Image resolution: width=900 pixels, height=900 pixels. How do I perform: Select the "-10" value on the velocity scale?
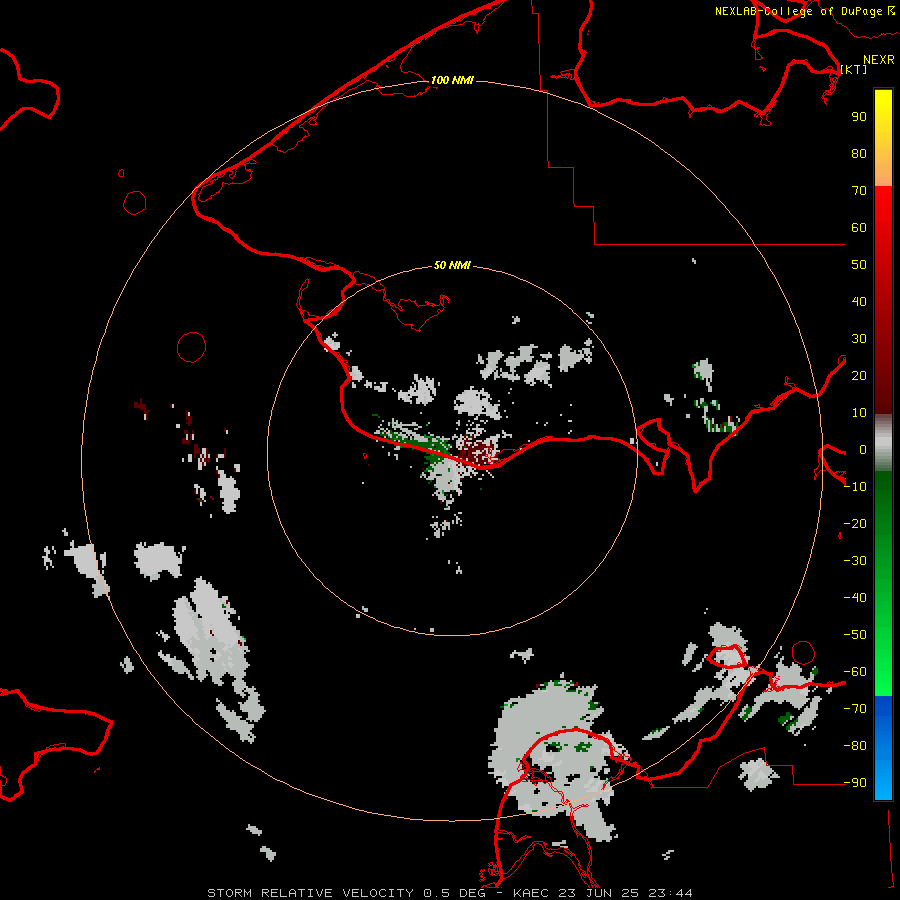click(855, 487)
